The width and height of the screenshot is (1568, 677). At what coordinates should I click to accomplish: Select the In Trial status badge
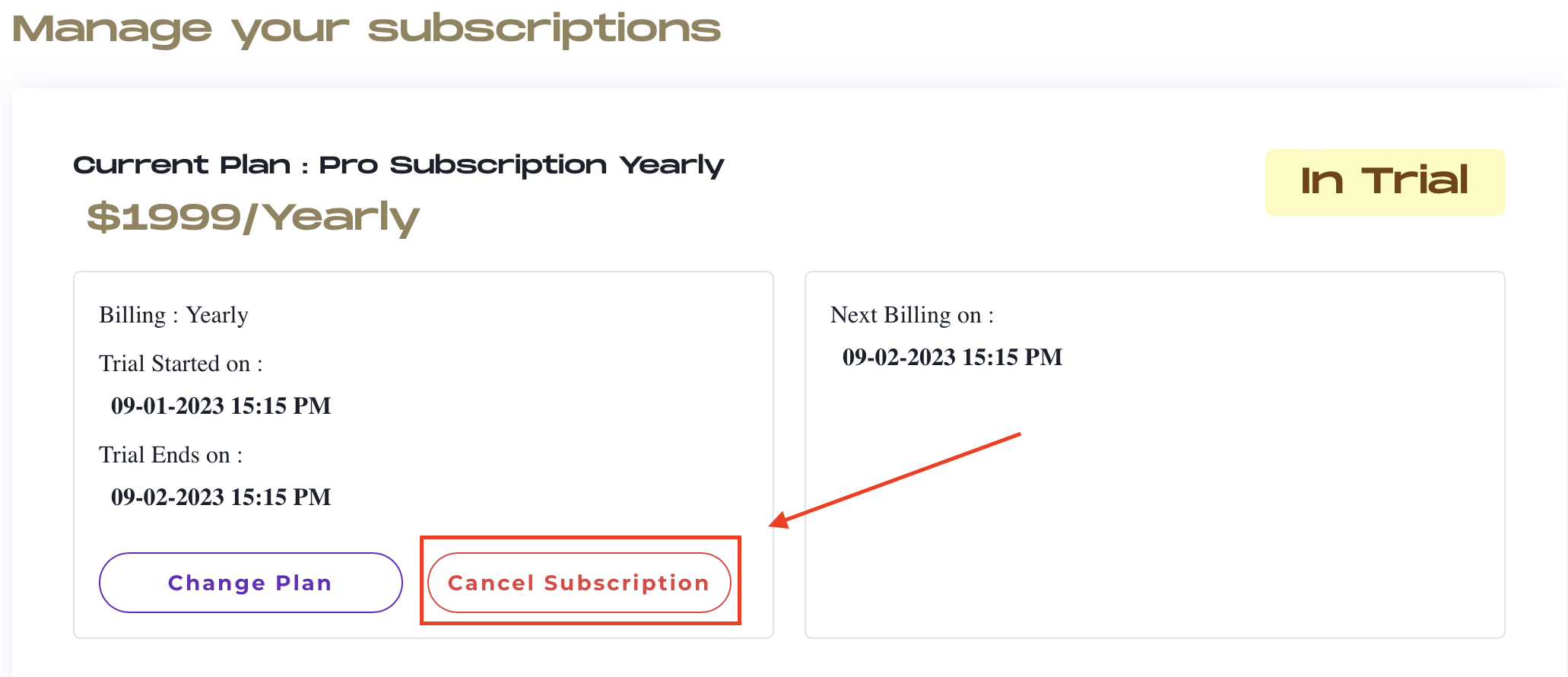point(1385,183)
